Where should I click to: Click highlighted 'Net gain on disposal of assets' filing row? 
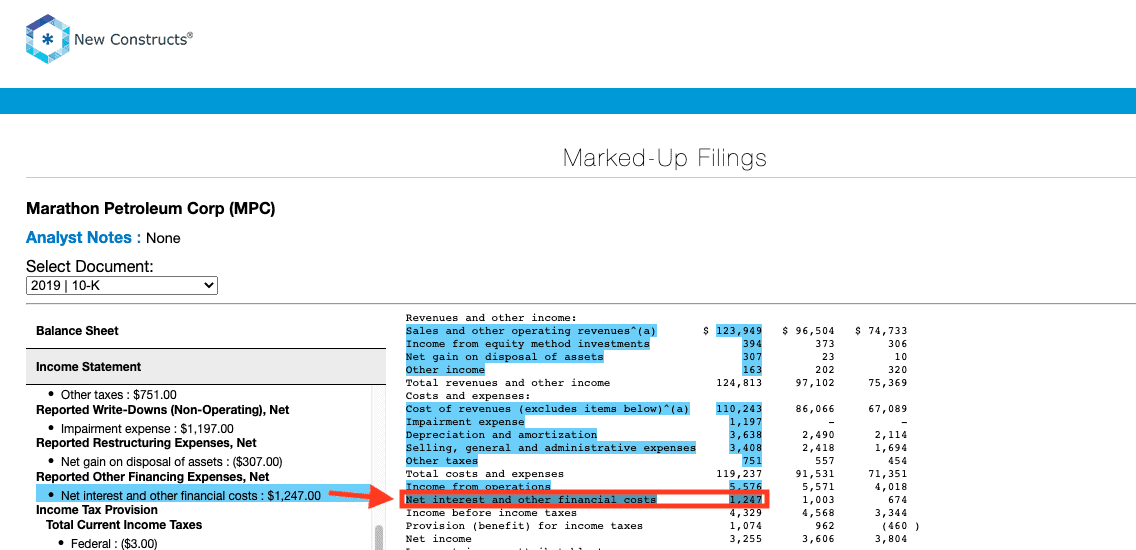504,357
